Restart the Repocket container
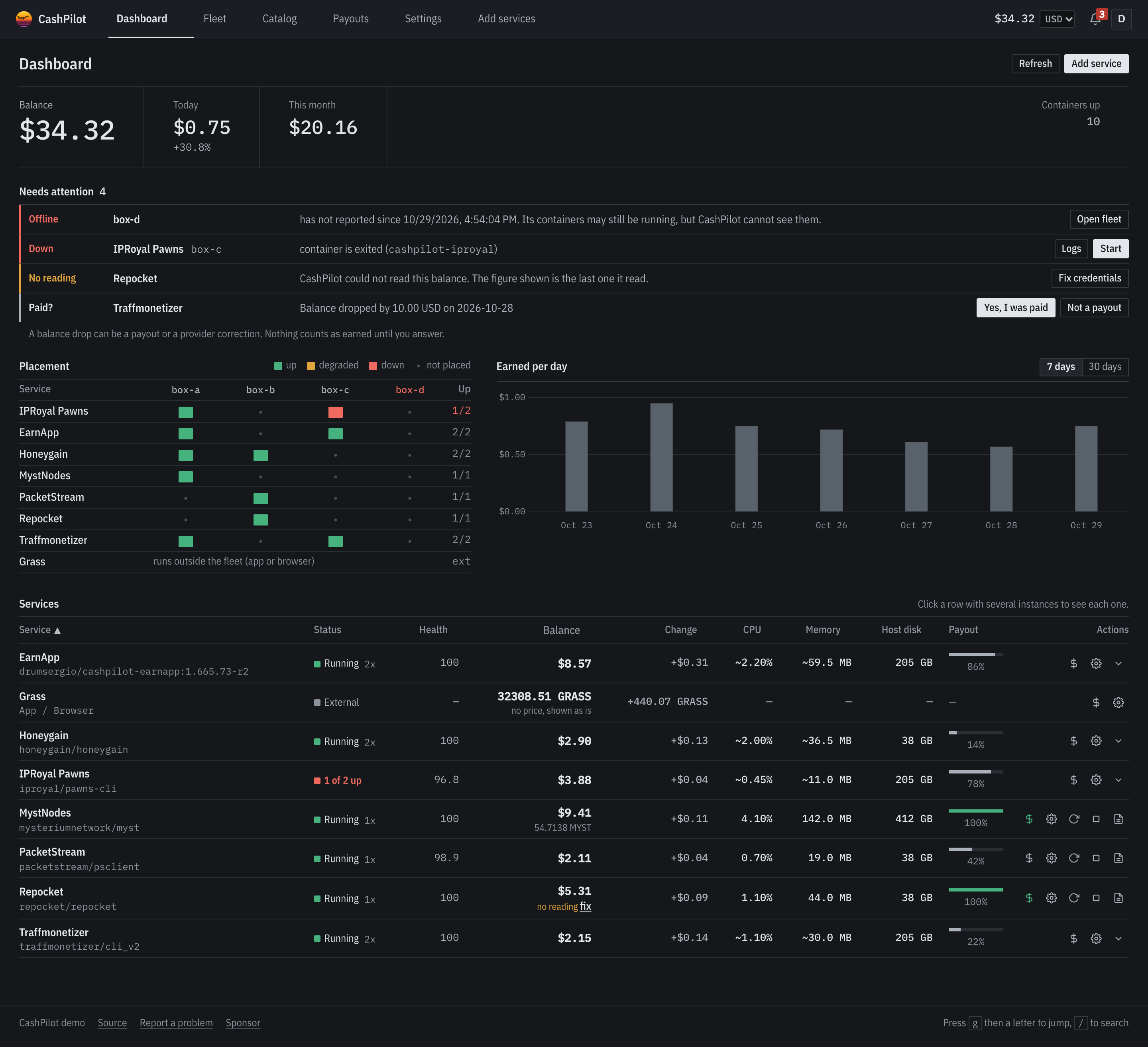 click(x=1074, y=898)
